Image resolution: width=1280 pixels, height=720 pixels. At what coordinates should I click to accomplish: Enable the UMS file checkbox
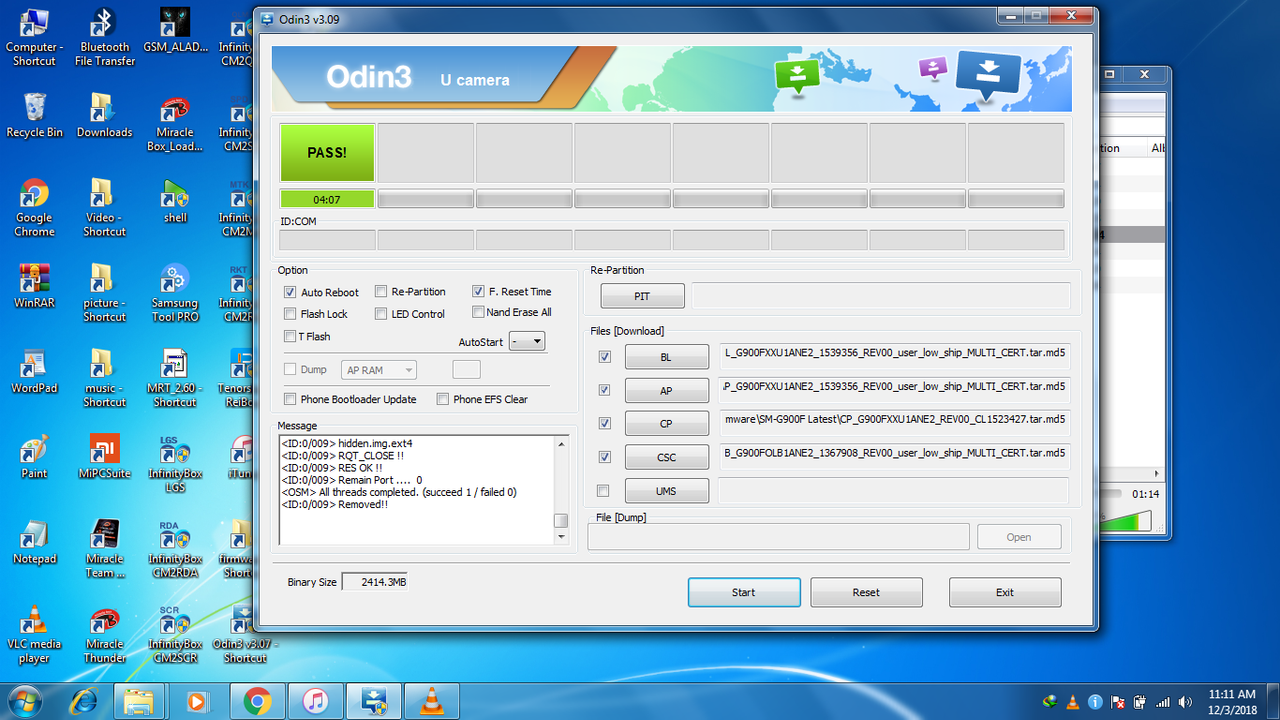[603, 491]
